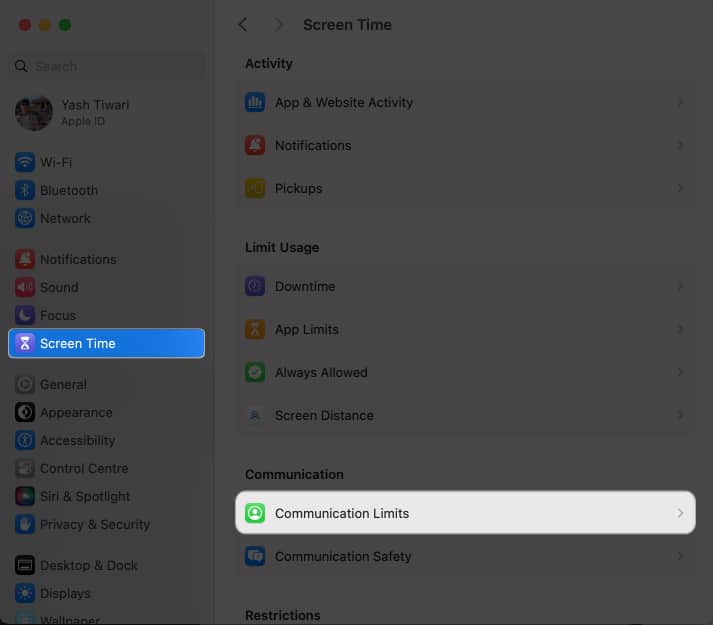Open App & Website Activity
This screenshot has height=625, width=713.
[x=465, y=102]
